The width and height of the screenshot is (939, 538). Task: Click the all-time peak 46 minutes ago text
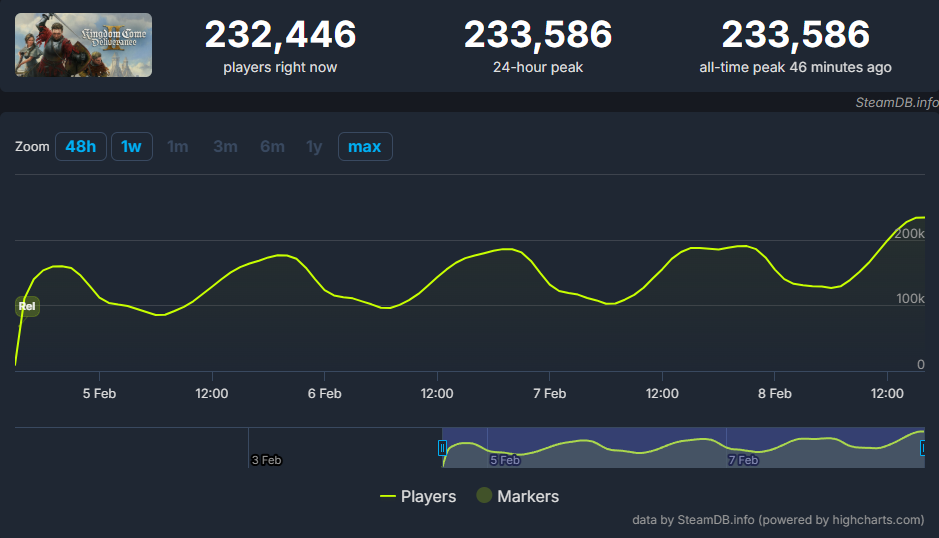click(795, 67)
